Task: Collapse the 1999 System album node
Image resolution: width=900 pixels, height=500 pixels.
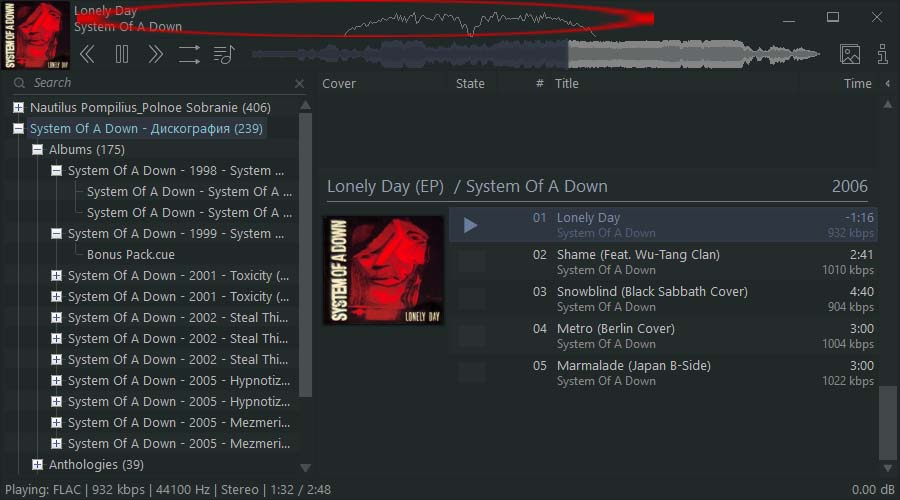Action: pyautogui.click(x=56, y=234)
